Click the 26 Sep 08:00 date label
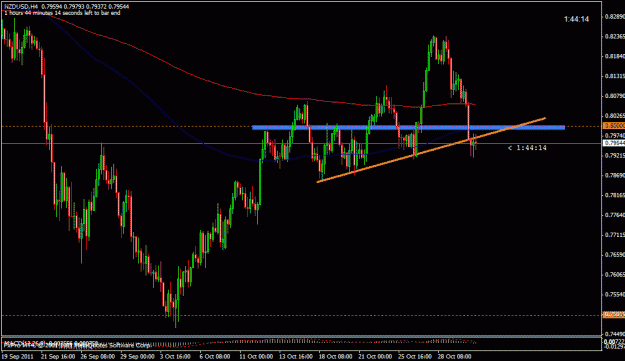 coord(98,356)
